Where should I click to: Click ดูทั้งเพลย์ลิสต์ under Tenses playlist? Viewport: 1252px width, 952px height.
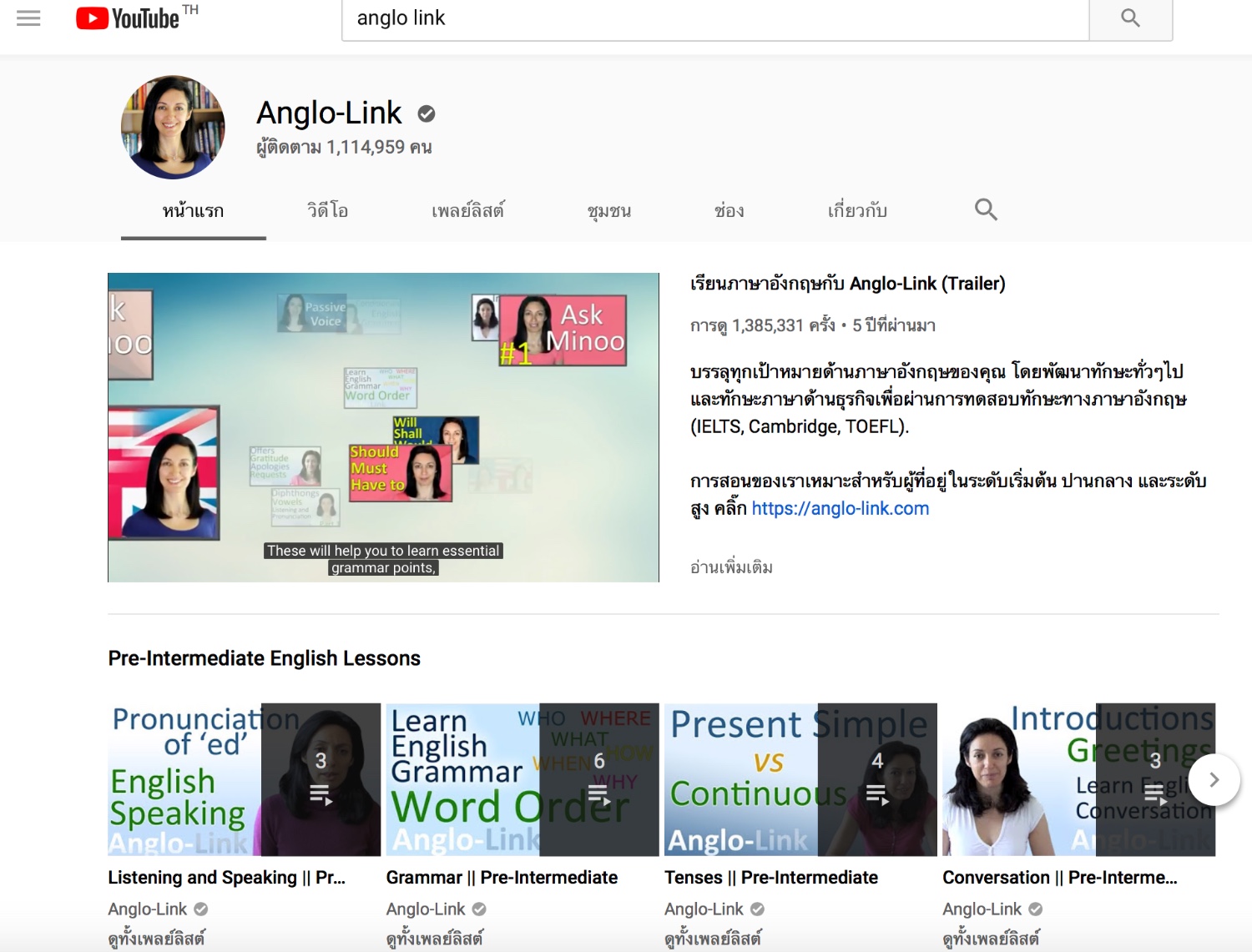713,939
